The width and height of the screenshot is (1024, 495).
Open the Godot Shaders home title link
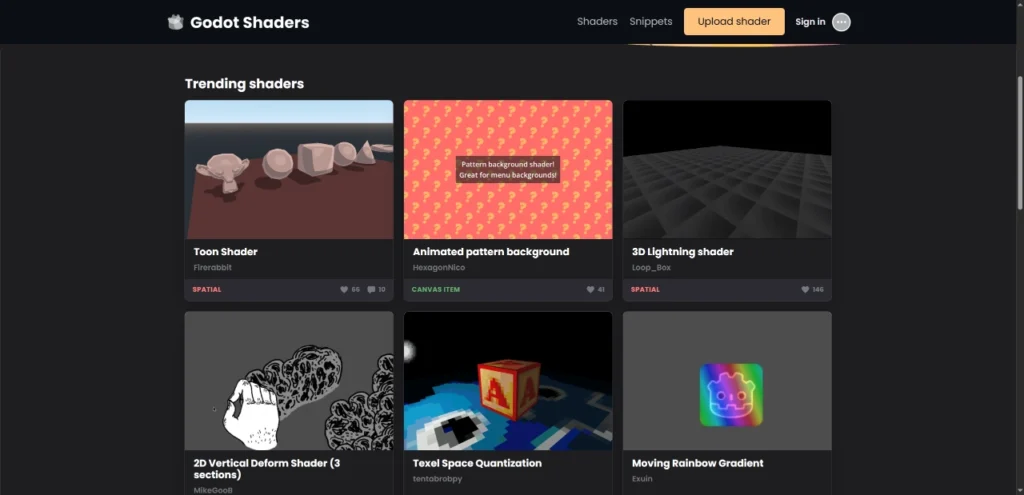point(249,22)
